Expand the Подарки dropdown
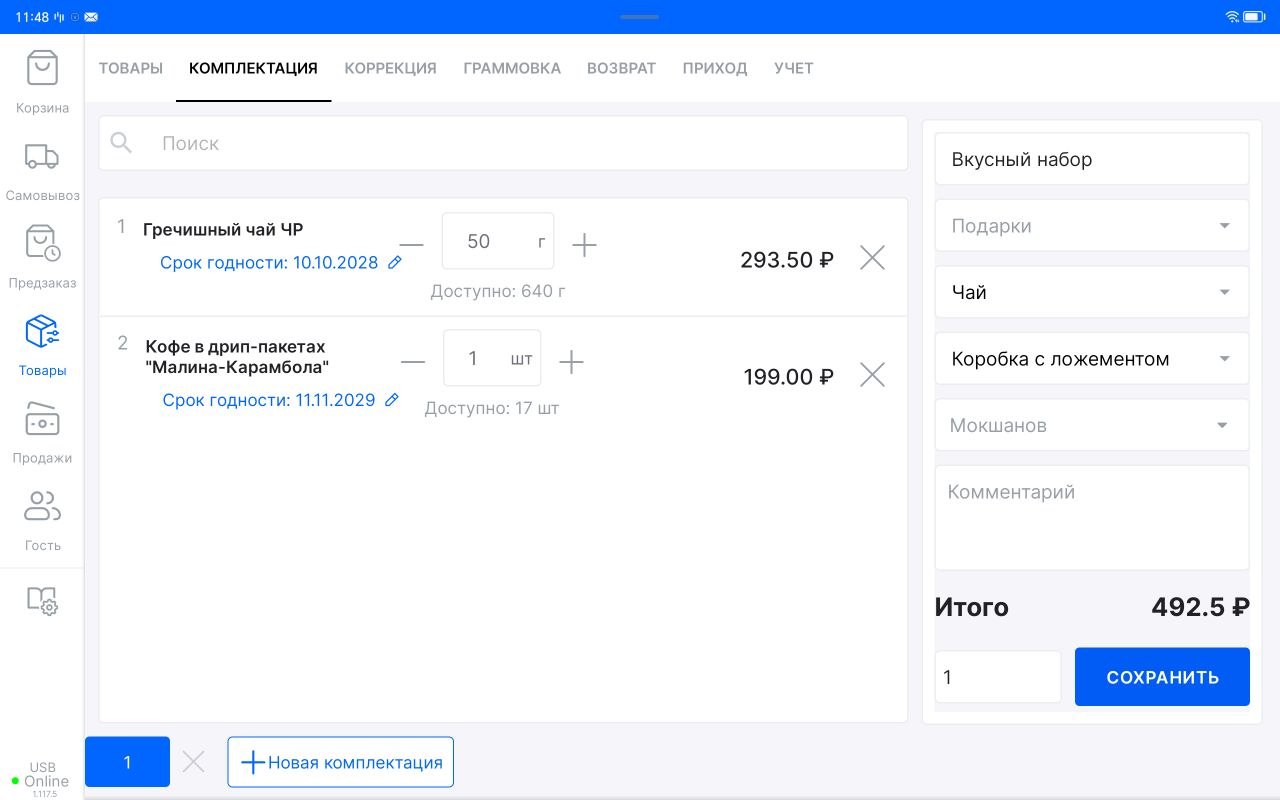Screen dimensions: 1280x800 click(x=1091, y=225)
